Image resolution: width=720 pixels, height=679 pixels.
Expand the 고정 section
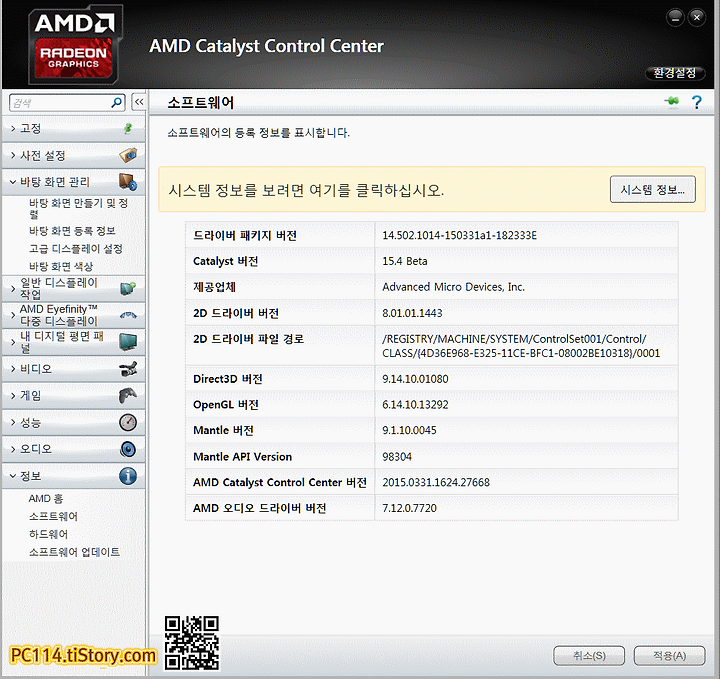[73, 129]
